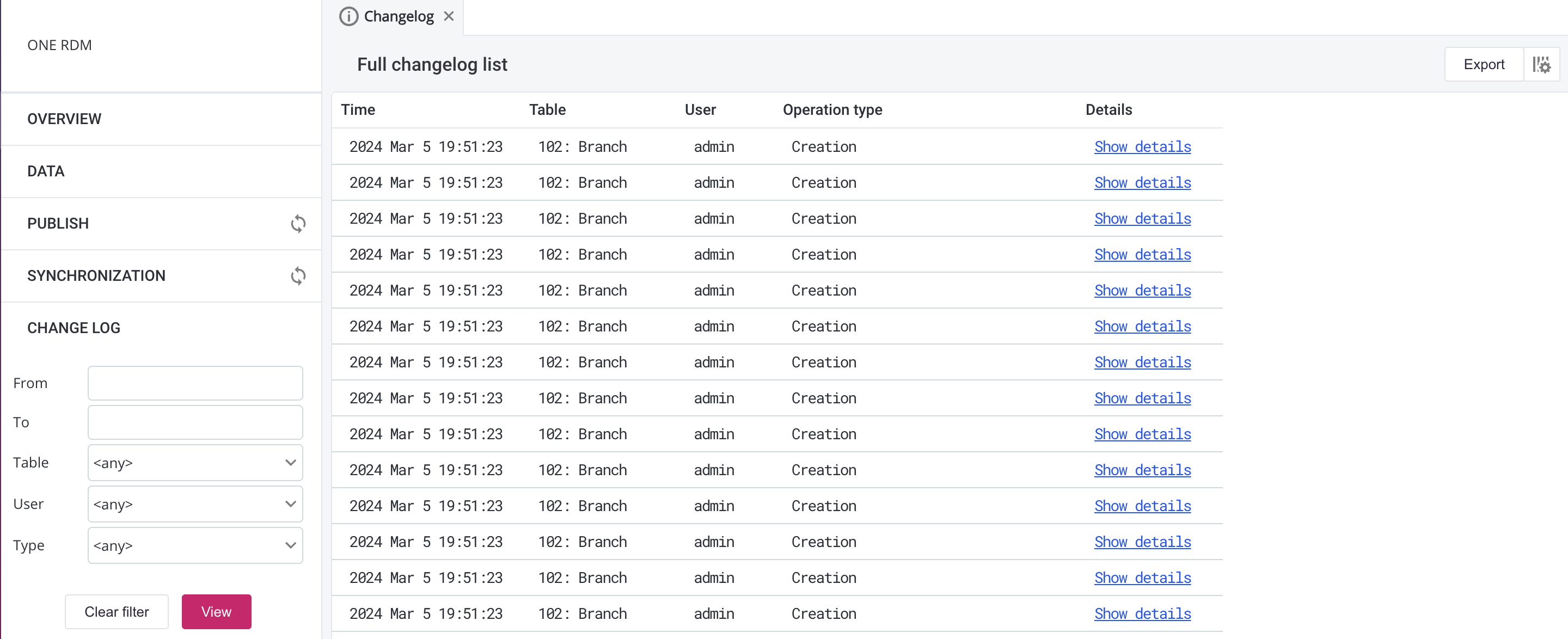Expand the User filter dropdown
The height and width of the screenshot is (639, 1568).
pyautogui.click(x=195, y=504)
